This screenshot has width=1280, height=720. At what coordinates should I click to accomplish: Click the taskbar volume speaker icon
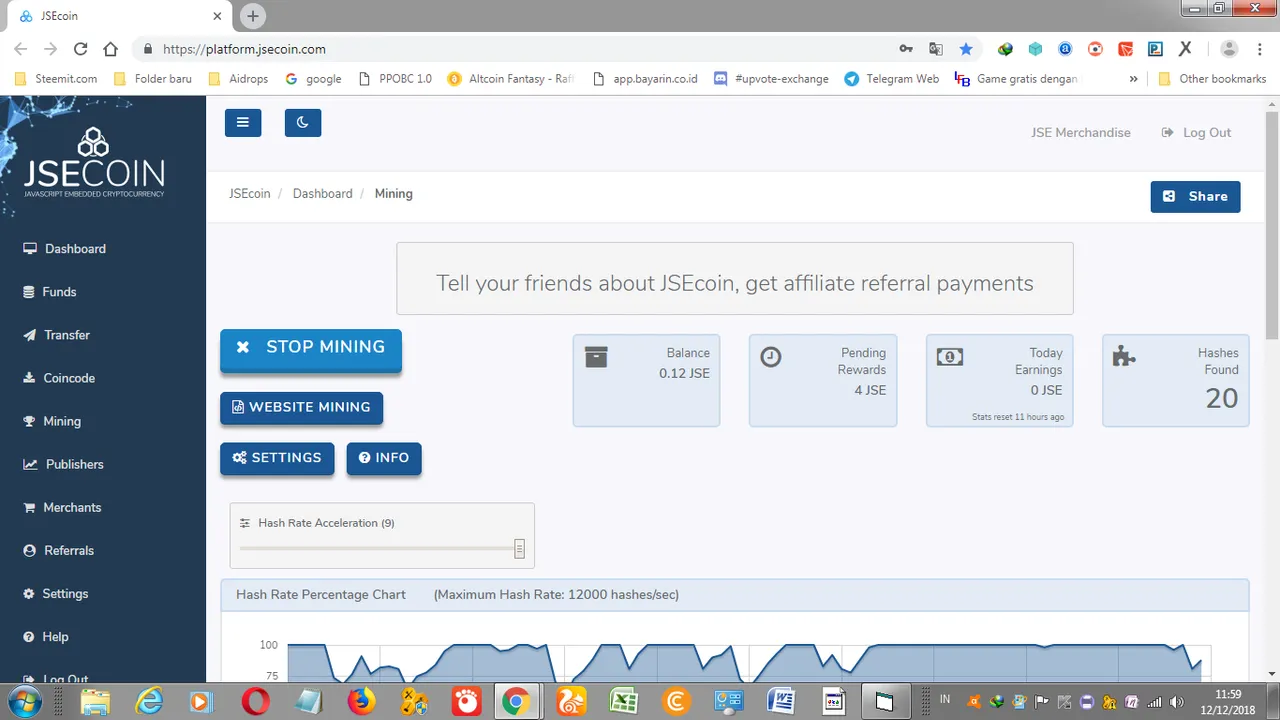tap(1176, 702)
